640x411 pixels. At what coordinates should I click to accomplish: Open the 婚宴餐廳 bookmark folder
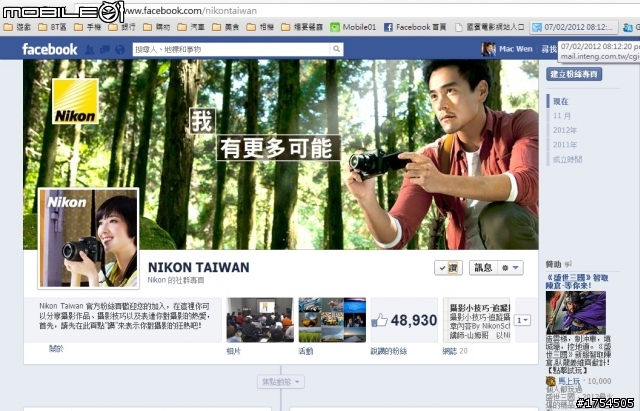coord(302,27)
